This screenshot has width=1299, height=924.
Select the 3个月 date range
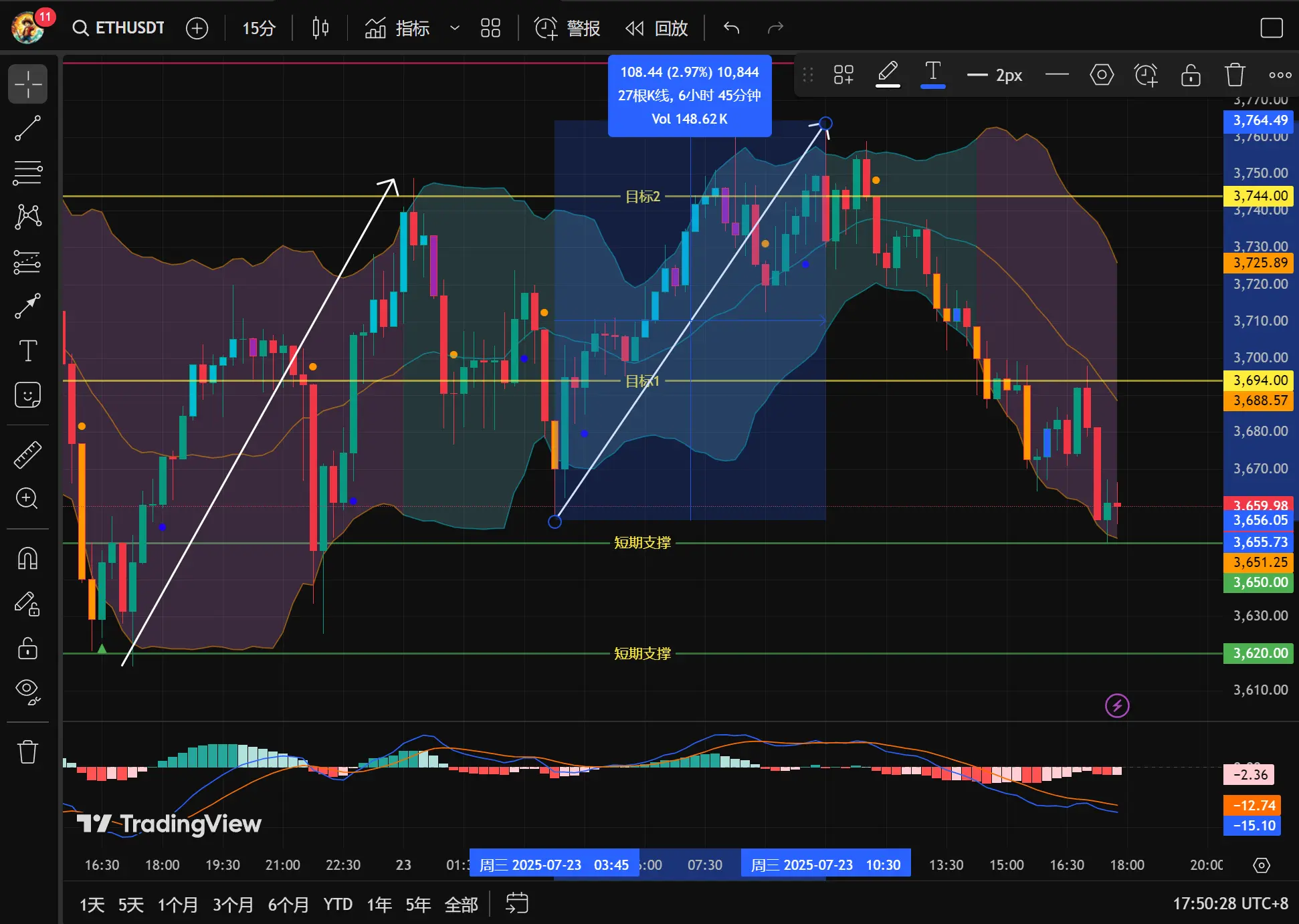pyautogui.click(x=233, y=905)
